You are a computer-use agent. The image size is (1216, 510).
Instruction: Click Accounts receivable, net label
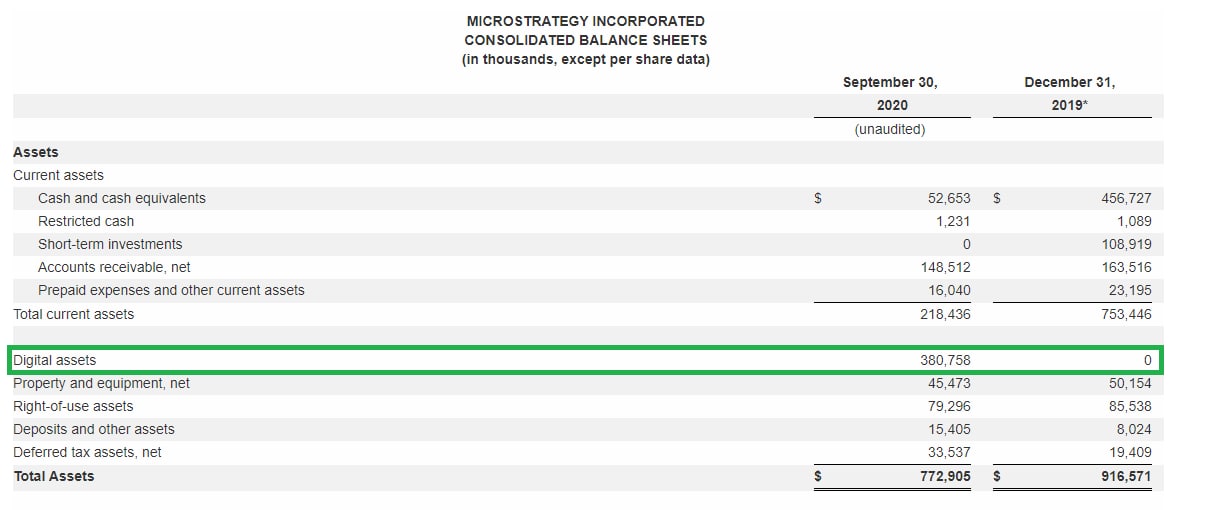114,267
